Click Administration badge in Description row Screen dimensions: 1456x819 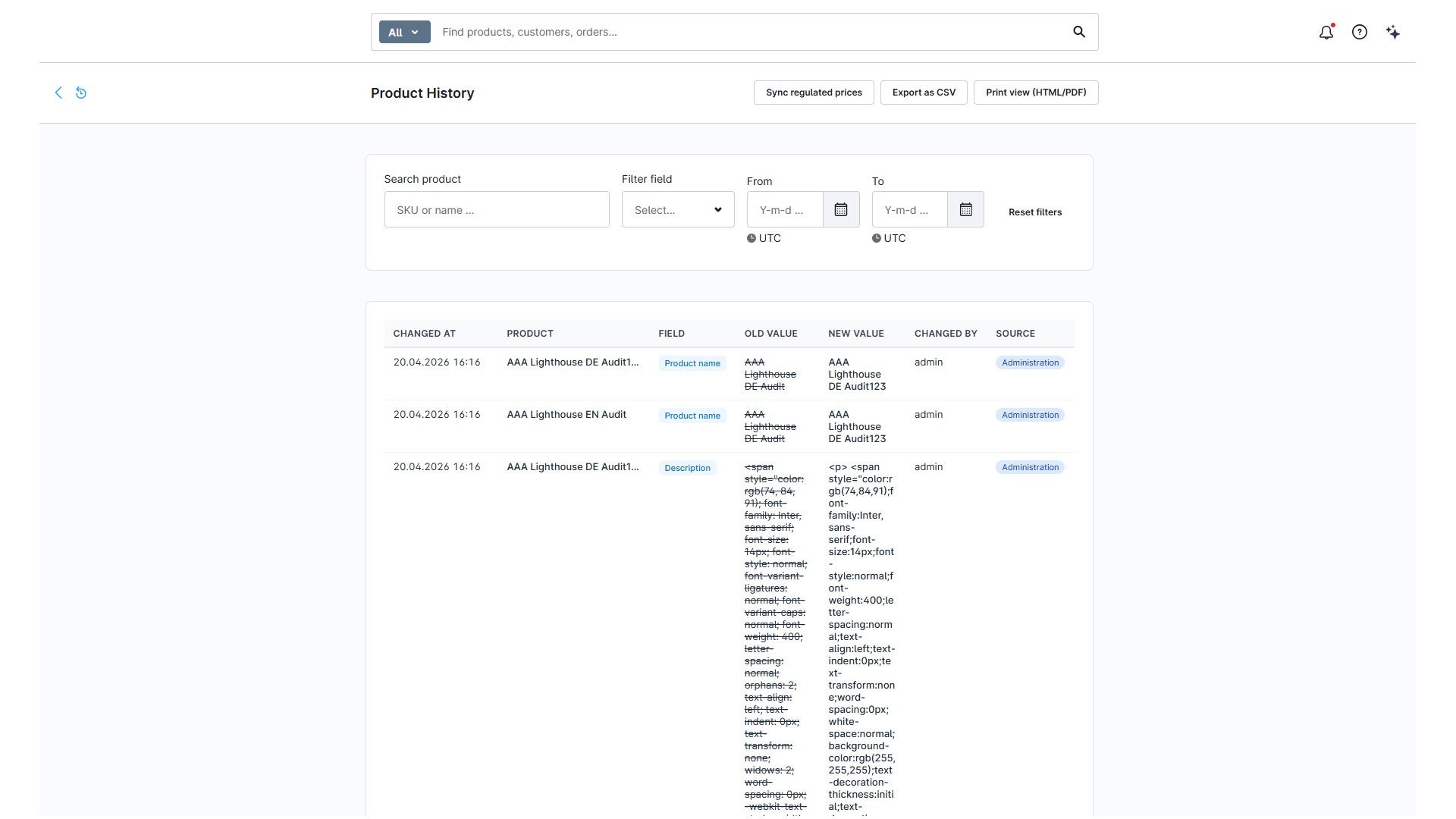(x=1030, y=467)
